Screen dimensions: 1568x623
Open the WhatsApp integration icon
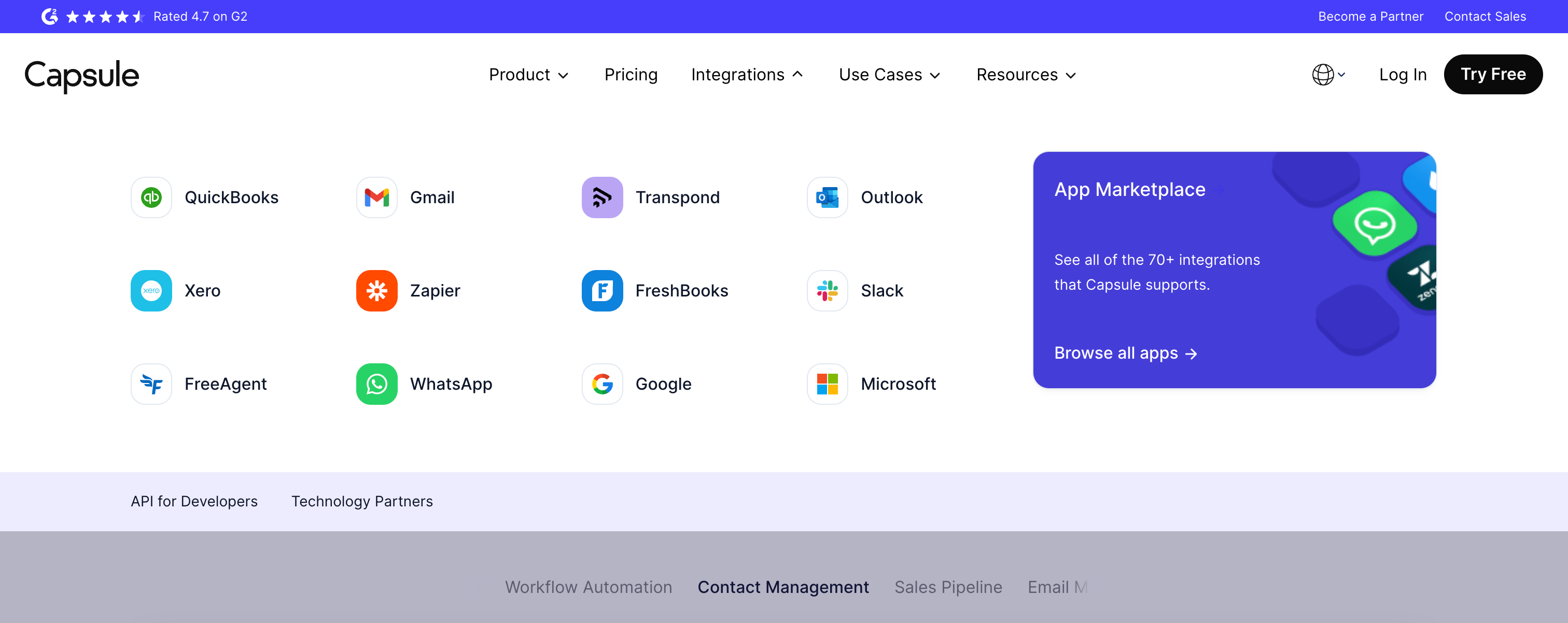(376, 384)
